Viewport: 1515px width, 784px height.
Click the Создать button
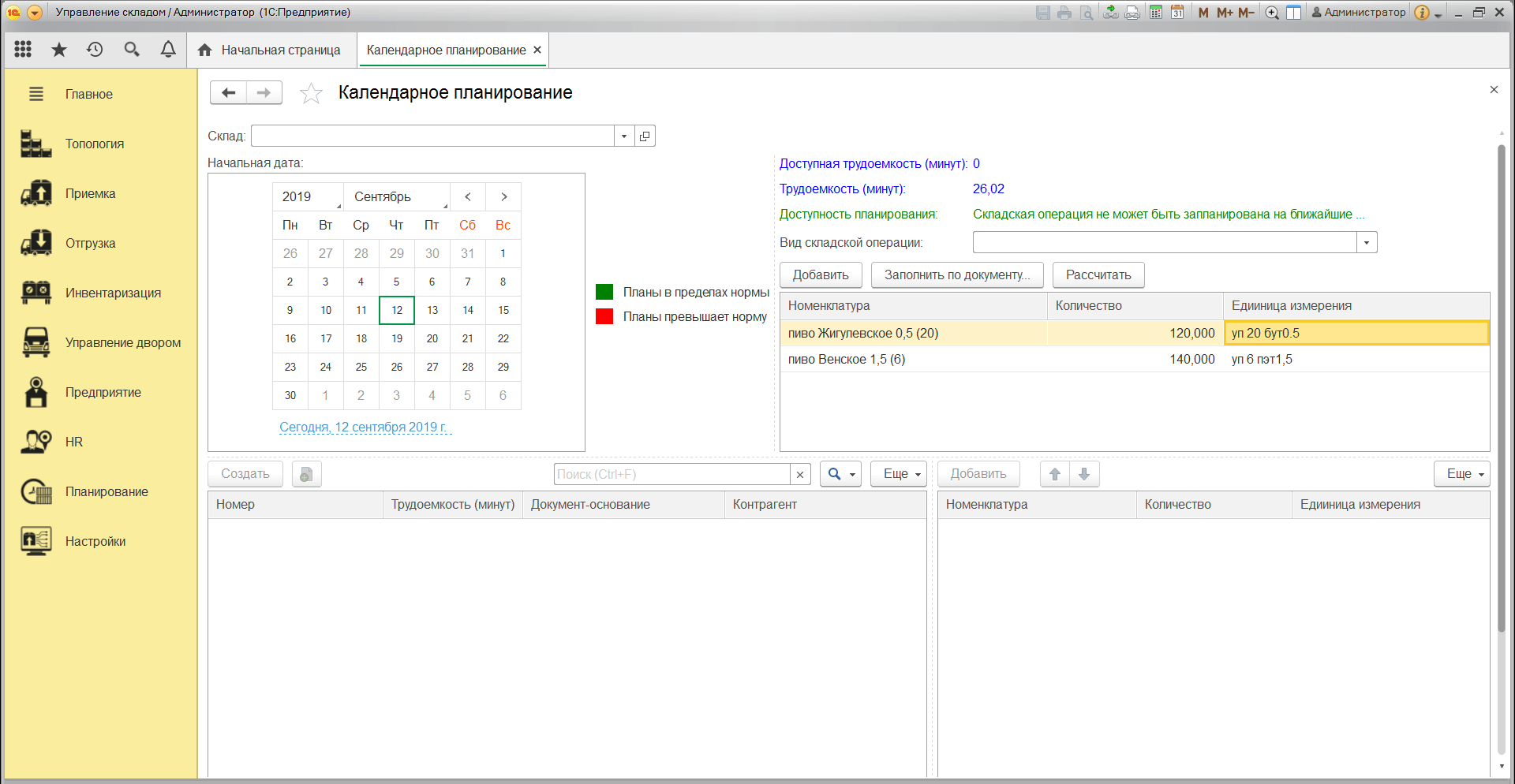(245, 474)
